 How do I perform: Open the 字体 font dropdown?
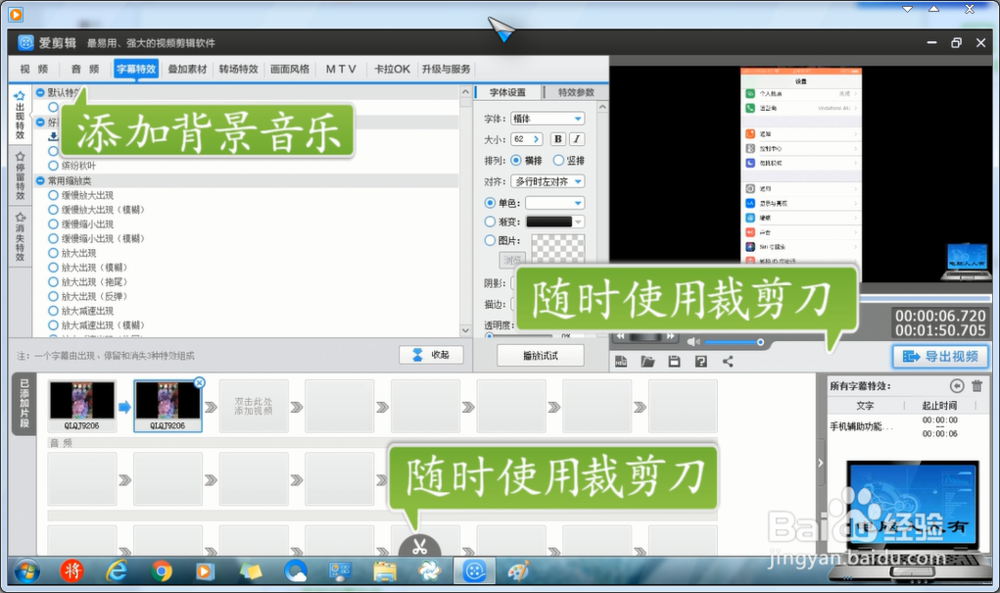[548, 119]
